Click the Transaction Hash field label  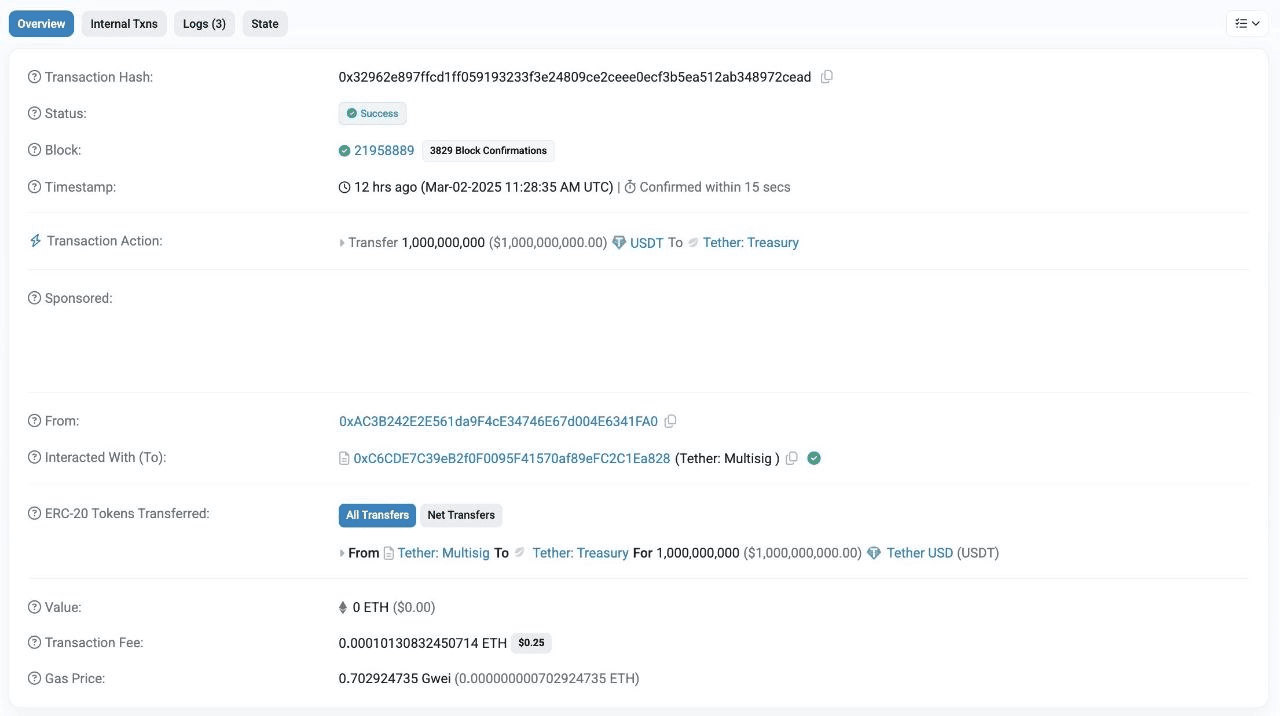(x=99, y=77)
